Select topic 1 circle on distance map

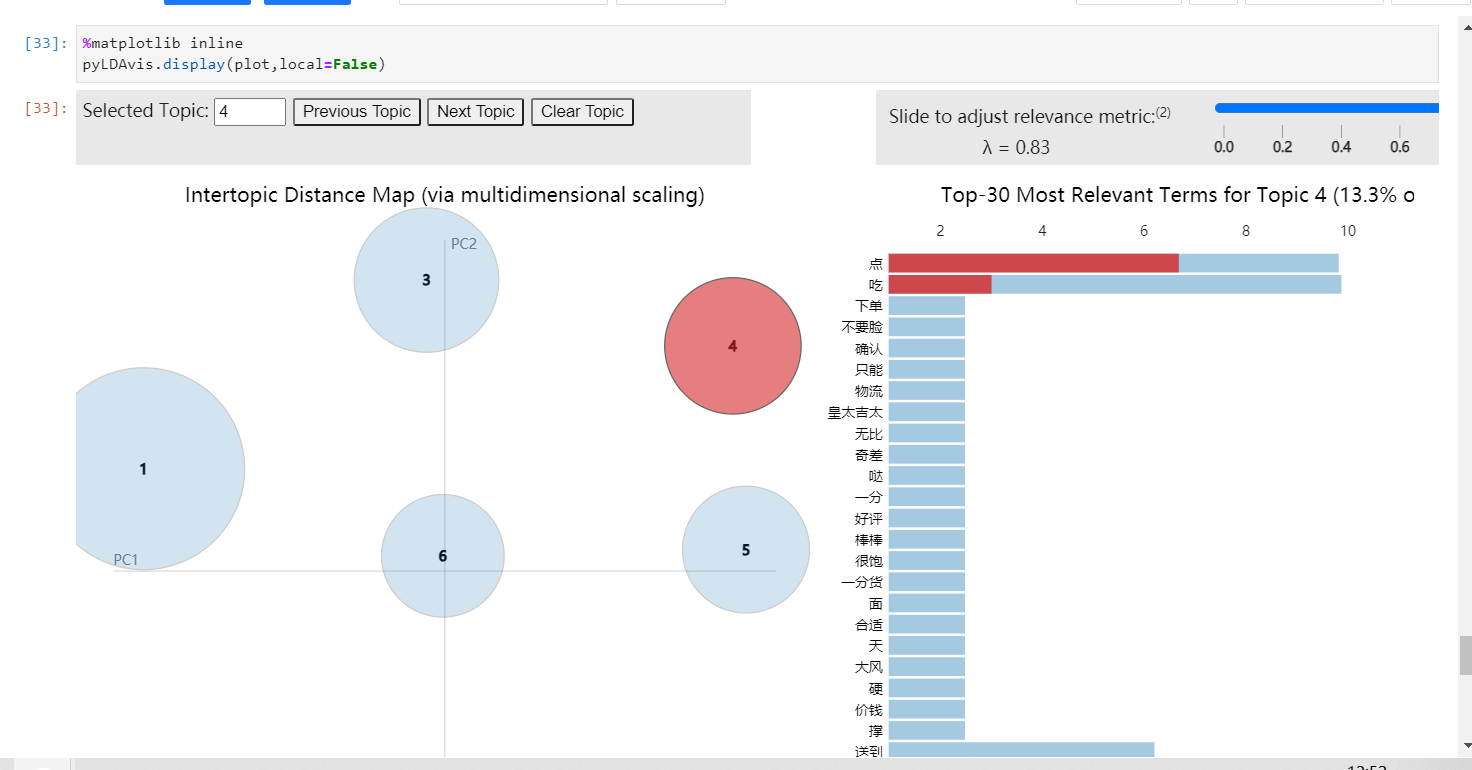tap(143, 469)
